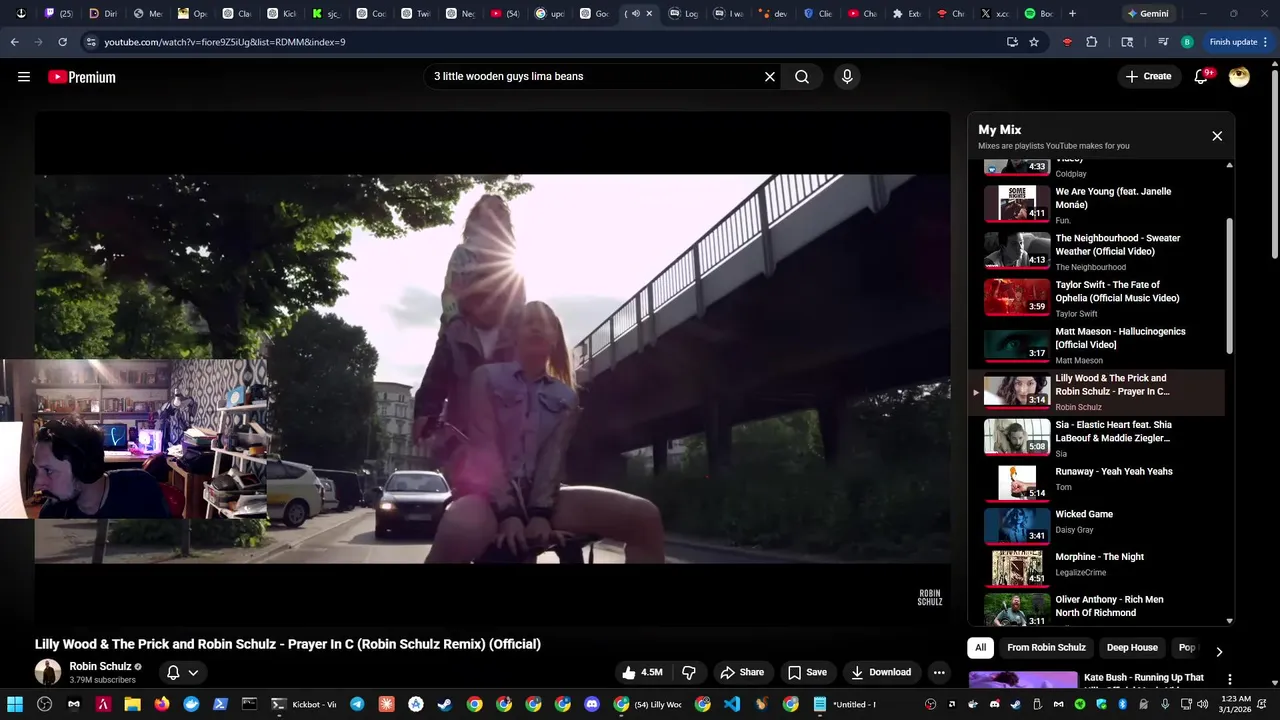The height and width of the screenshot is (720, 1280).
Task: Play Runaway by Yeah Yeah Yeahs
Action: click(x=1097, y=482)
